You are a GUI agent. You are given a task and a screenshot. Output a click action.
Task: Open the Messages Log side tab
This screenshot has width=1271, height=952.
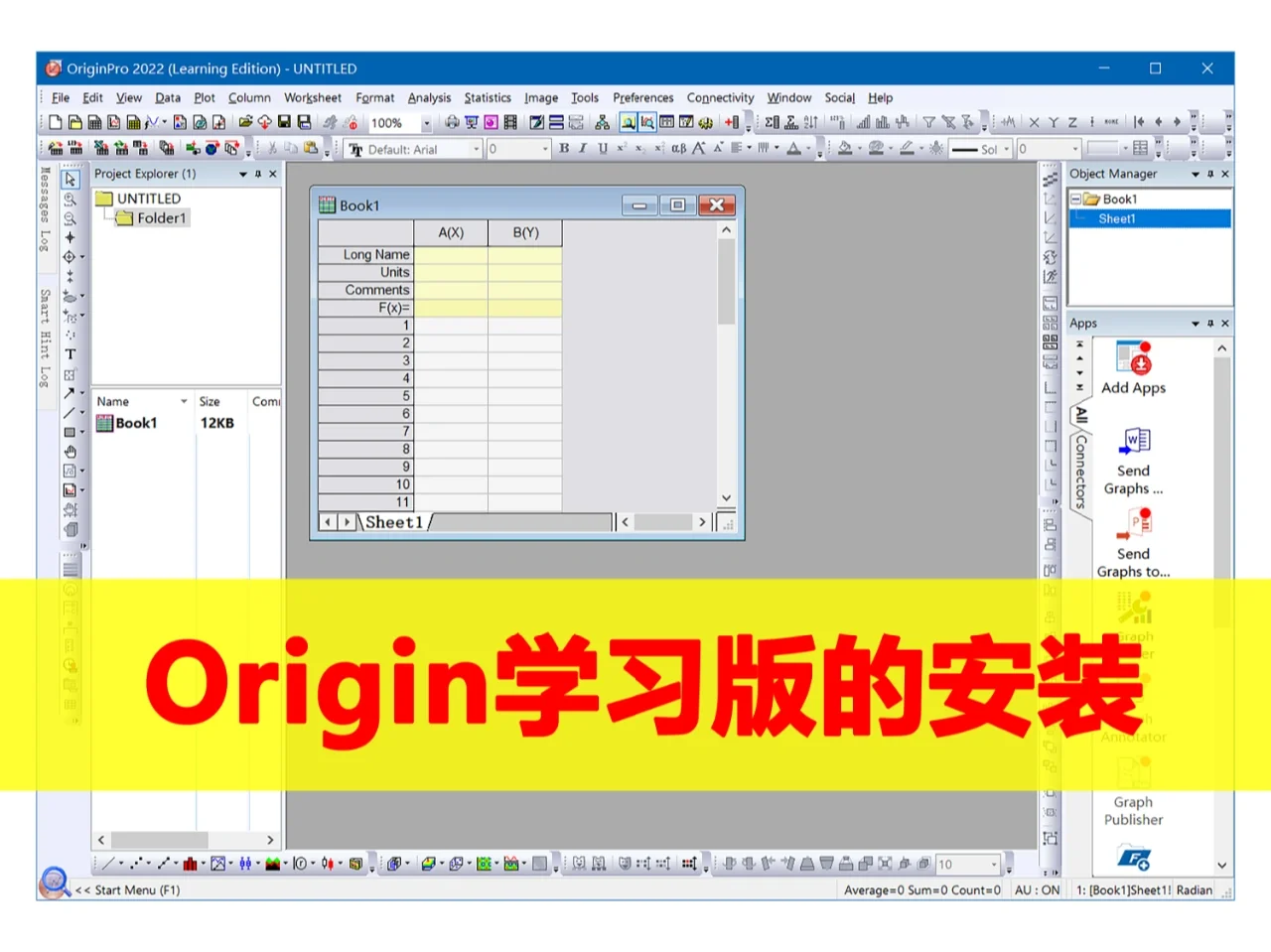point(45,209)
